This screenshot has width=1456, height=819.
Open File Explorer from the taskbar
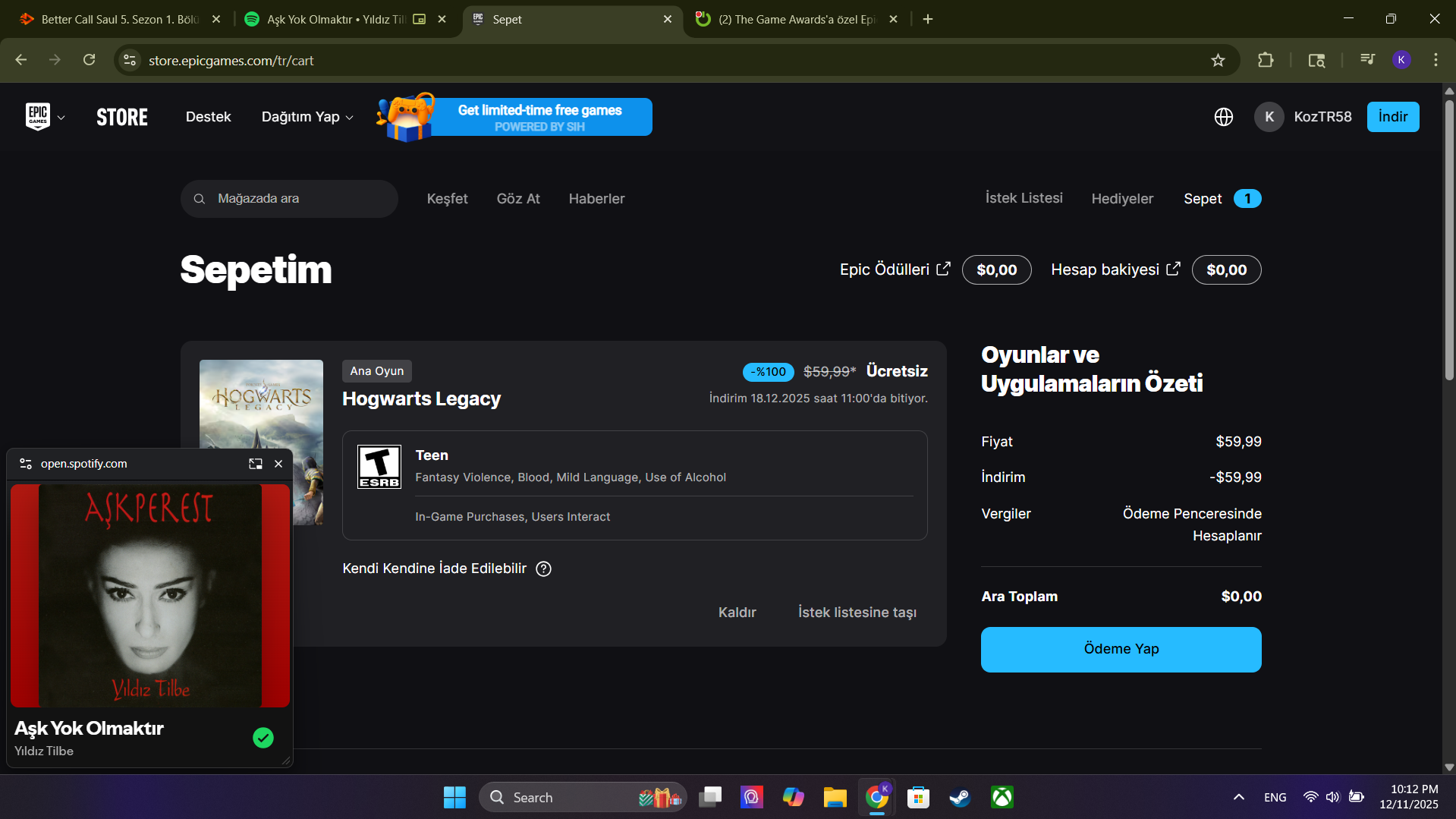pos(835,798)
